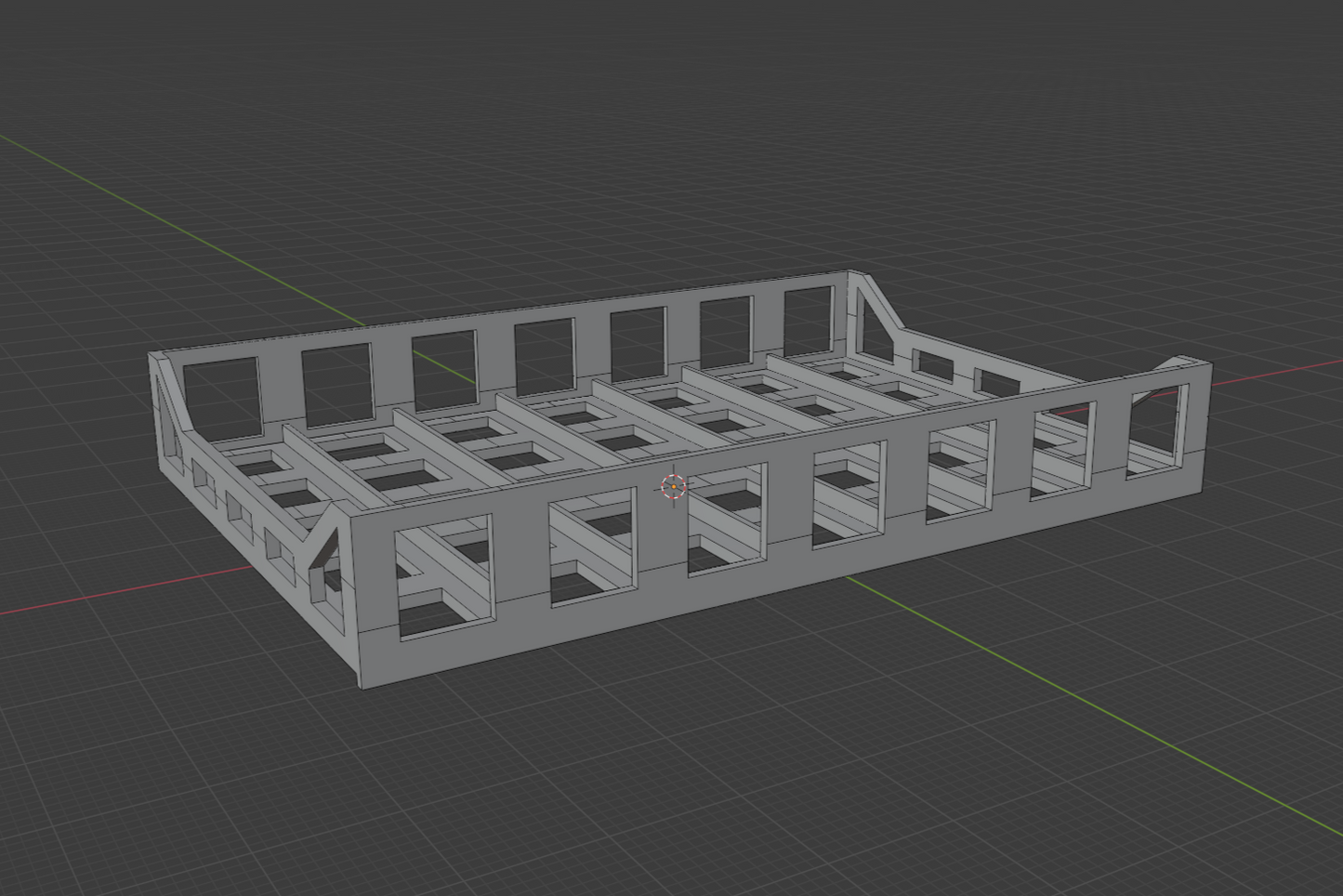Click the red-white 3D cursor crosshair
This screenshot has height=896, width=1343.
pyautogui.click(x=673, y=486)
